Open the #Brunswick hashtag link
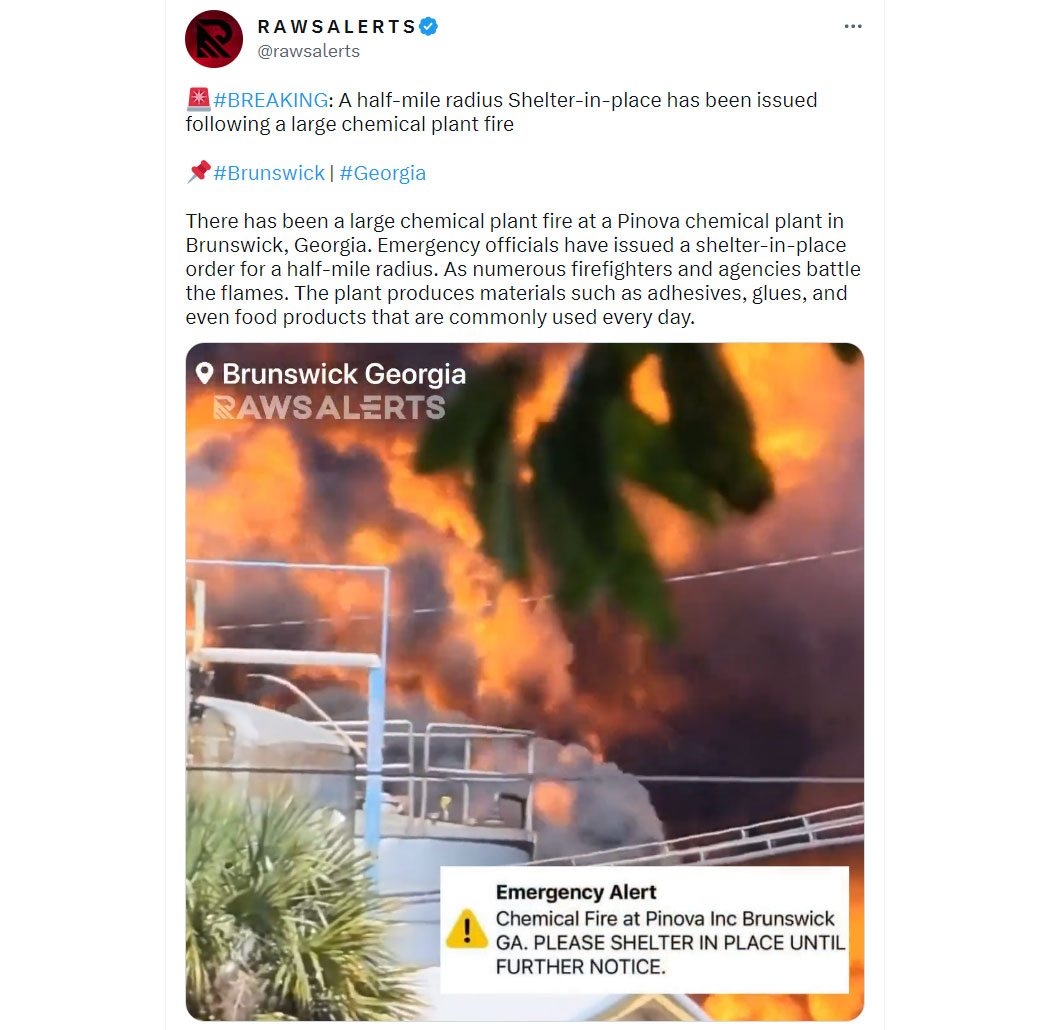Image resolution: width=1050 pixels, height=1030 pixels. 269,173
